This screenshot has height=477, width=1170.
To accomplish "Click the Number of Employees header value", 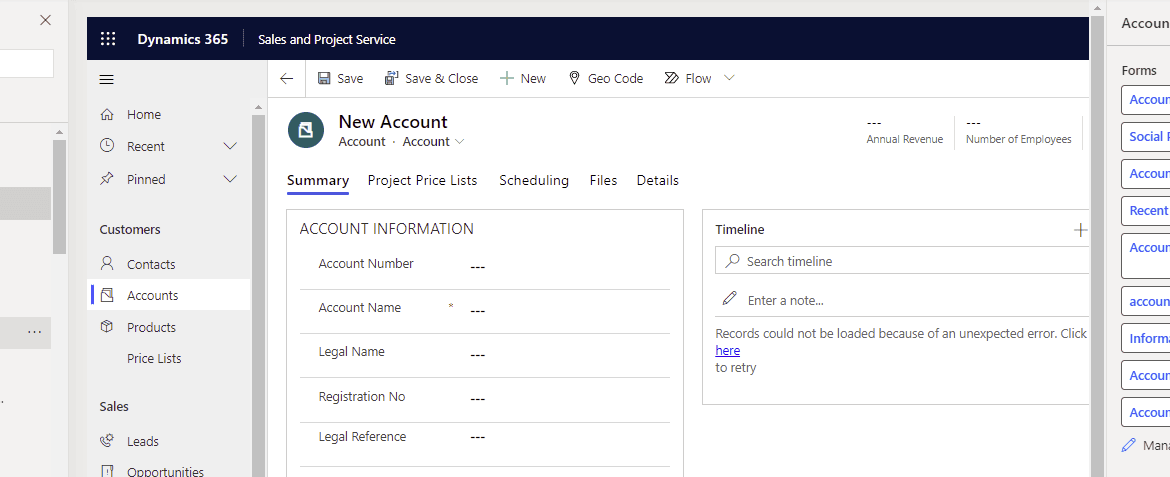I will (974, 123).
